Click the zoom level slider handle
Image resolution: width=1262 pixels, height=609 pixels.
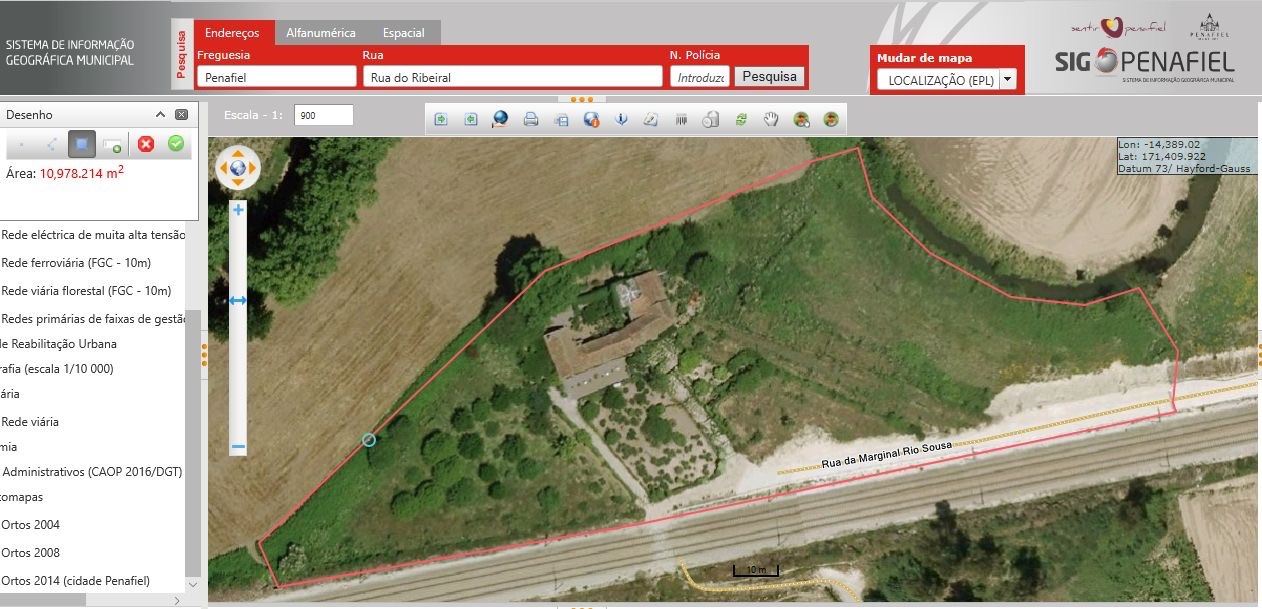click(x=238, y=300)
